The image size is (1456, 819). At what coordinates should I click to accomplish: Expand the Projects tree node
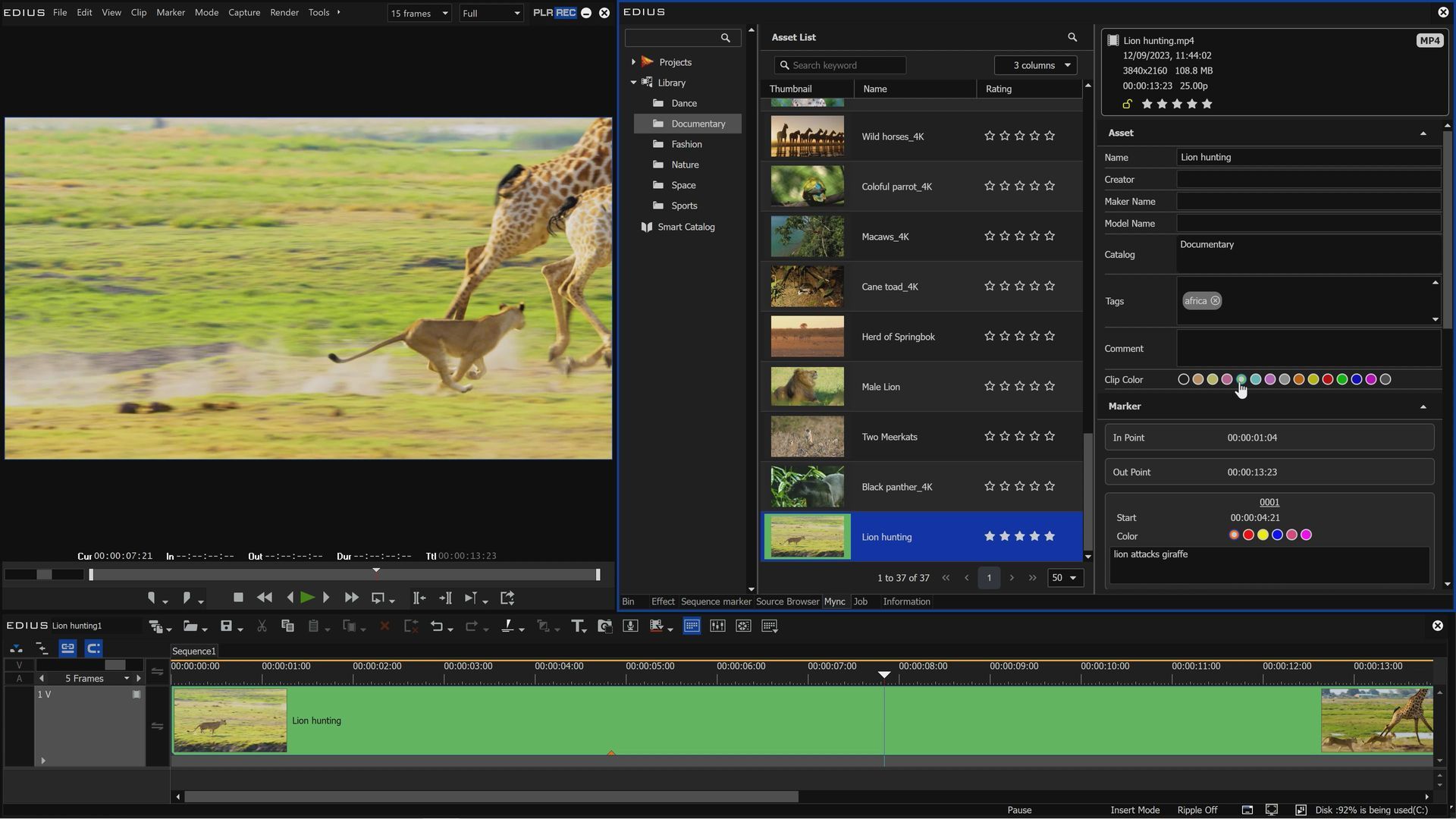point(633,62)
